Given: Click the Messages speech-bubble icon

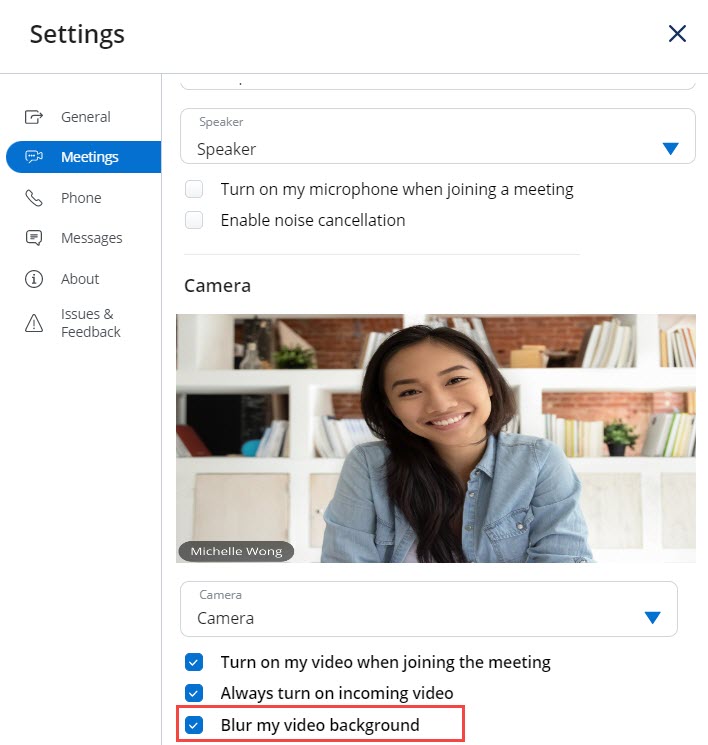Looking at the screenshot, I should [34, 238].
